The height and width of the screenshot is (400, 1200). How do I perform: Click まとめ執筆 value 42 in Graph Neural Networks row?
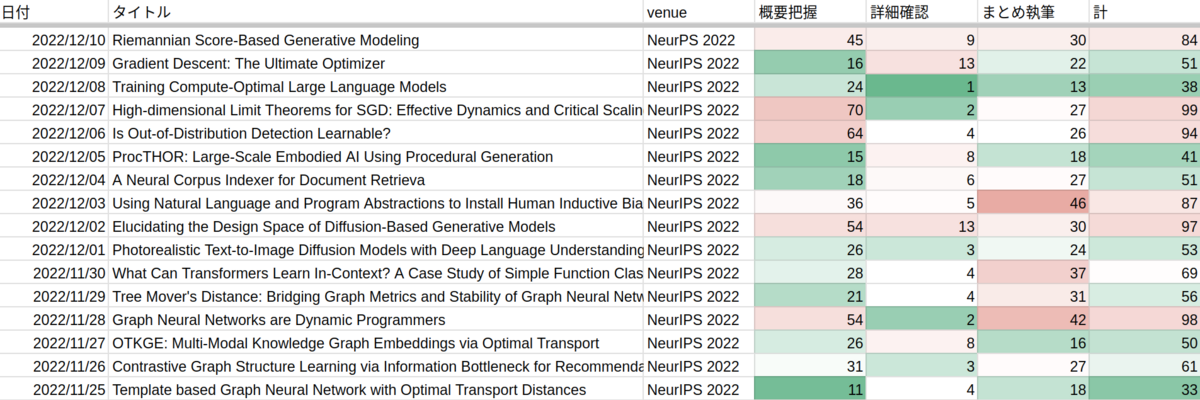coord(1032,320)
